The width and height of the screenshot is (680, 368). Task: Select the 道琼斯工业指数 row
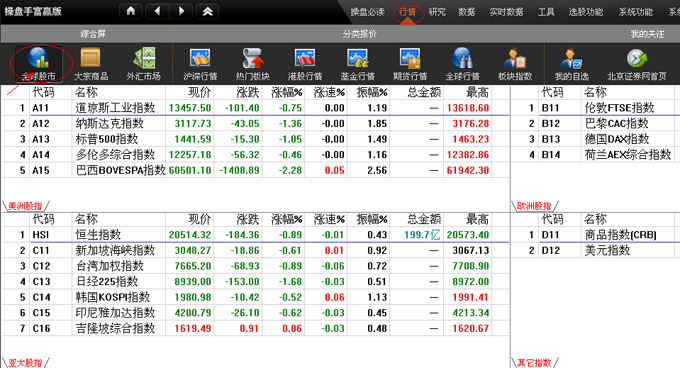255,107
